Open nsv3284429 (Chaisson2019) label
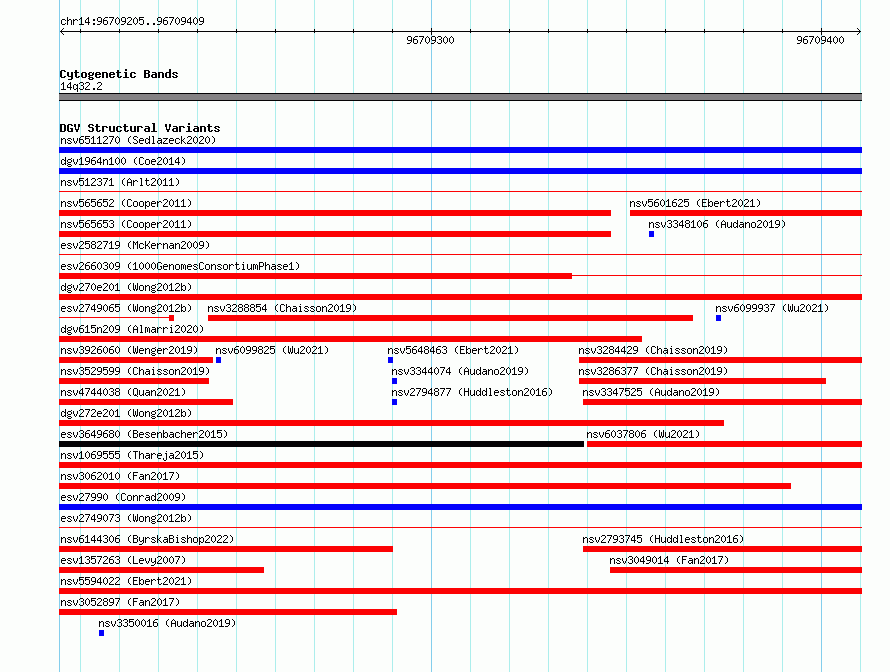The width and height of the screenshot is (890, 672). (653, 350)
